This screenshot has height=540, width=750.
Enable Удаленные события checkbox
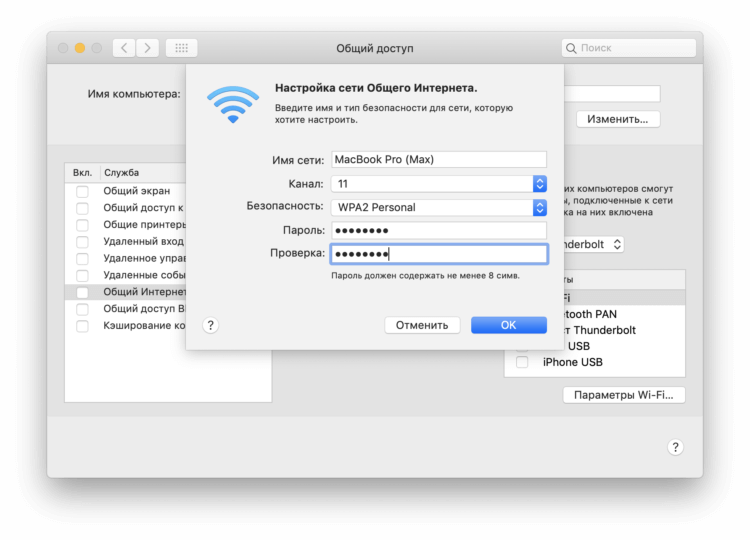(82, 276)
